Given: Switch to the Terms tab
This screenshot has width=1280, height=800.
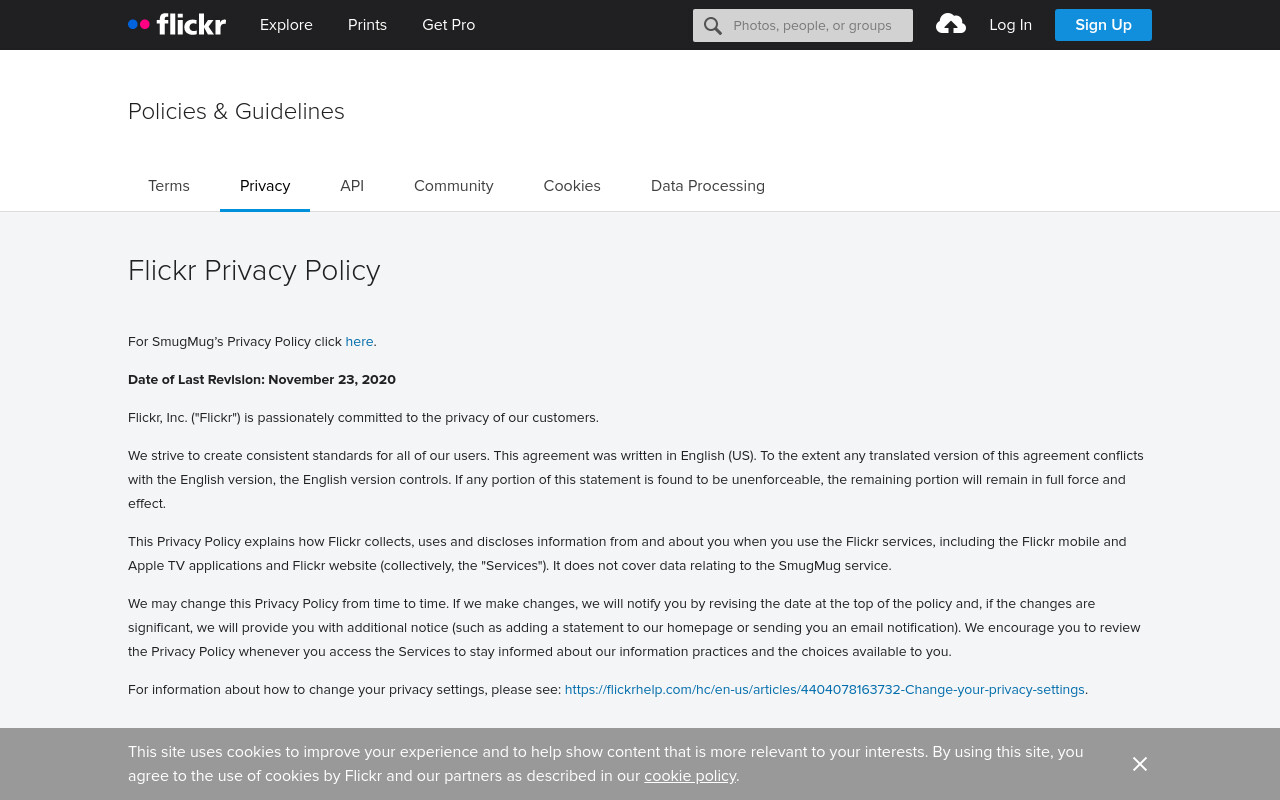Looking at the screenshot, I should click(x=169, y=186).
